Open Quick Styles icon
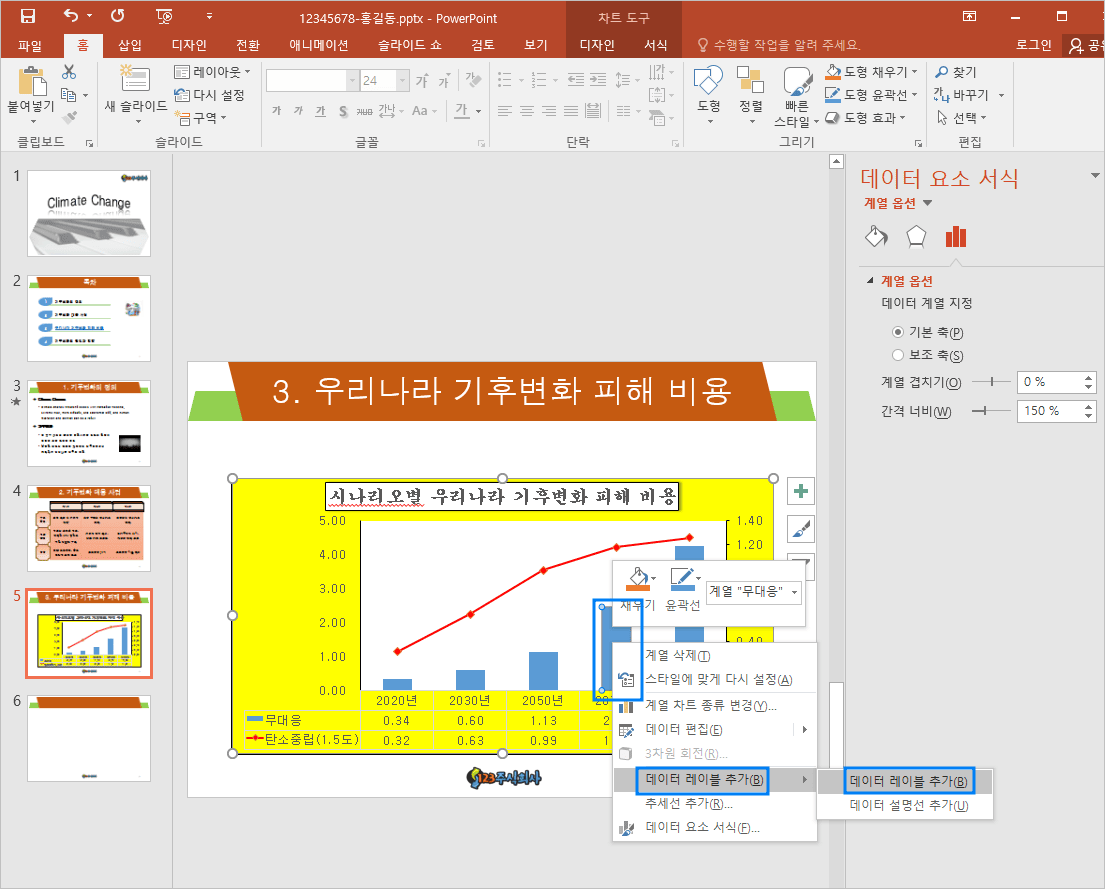 (798, 81)
